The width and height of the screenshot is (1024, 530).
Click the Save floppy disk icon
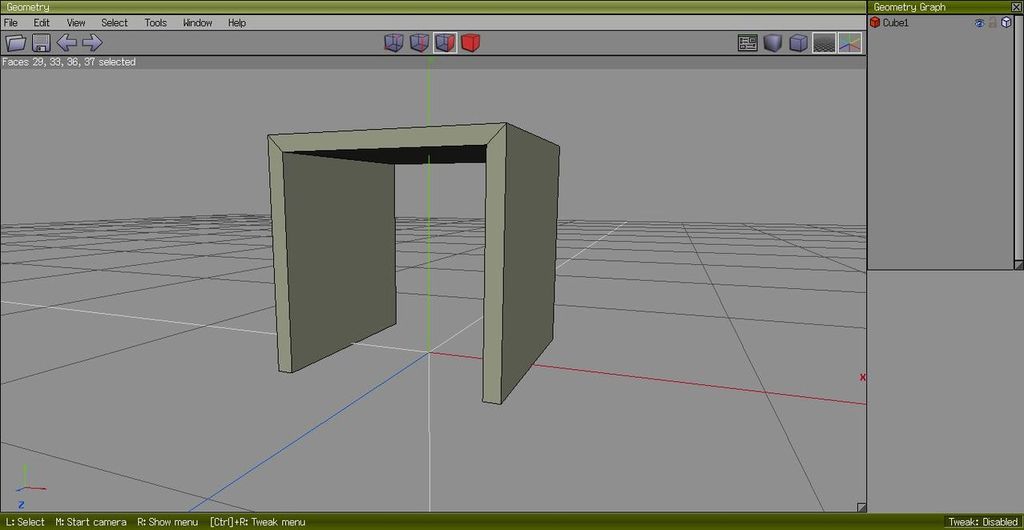point(41,43)
